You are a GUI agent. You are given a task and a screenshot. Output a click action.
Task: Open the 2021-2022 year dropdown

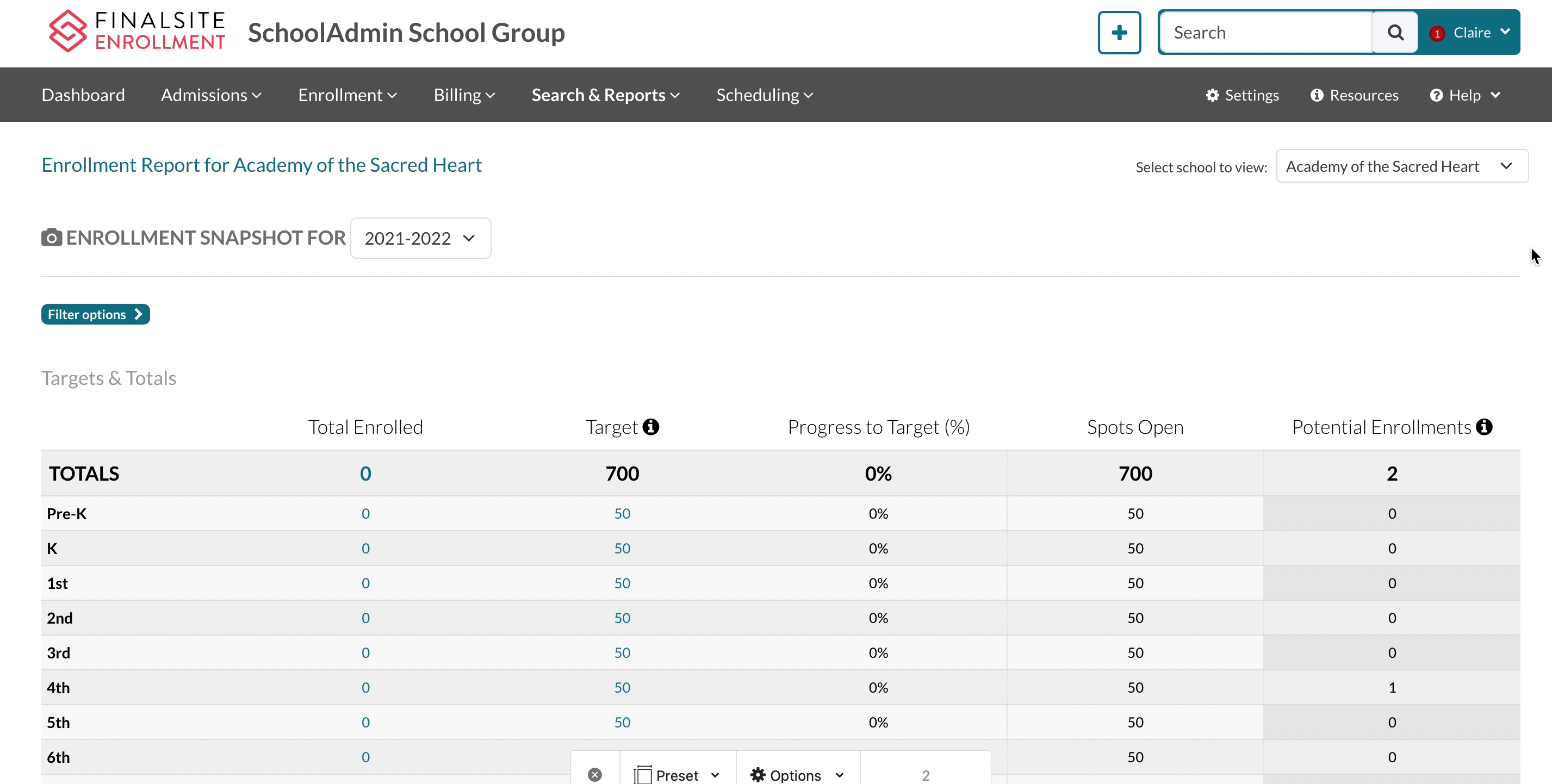coord(420,239)
